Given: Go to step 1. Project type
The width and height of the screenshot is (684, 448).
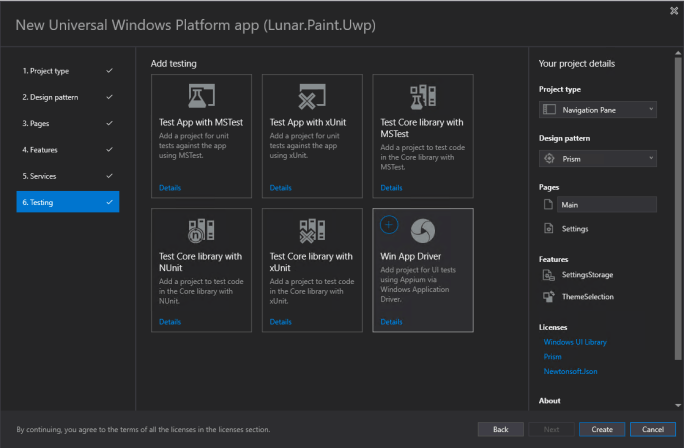Looking at the screenshot, I should [68, 71].
